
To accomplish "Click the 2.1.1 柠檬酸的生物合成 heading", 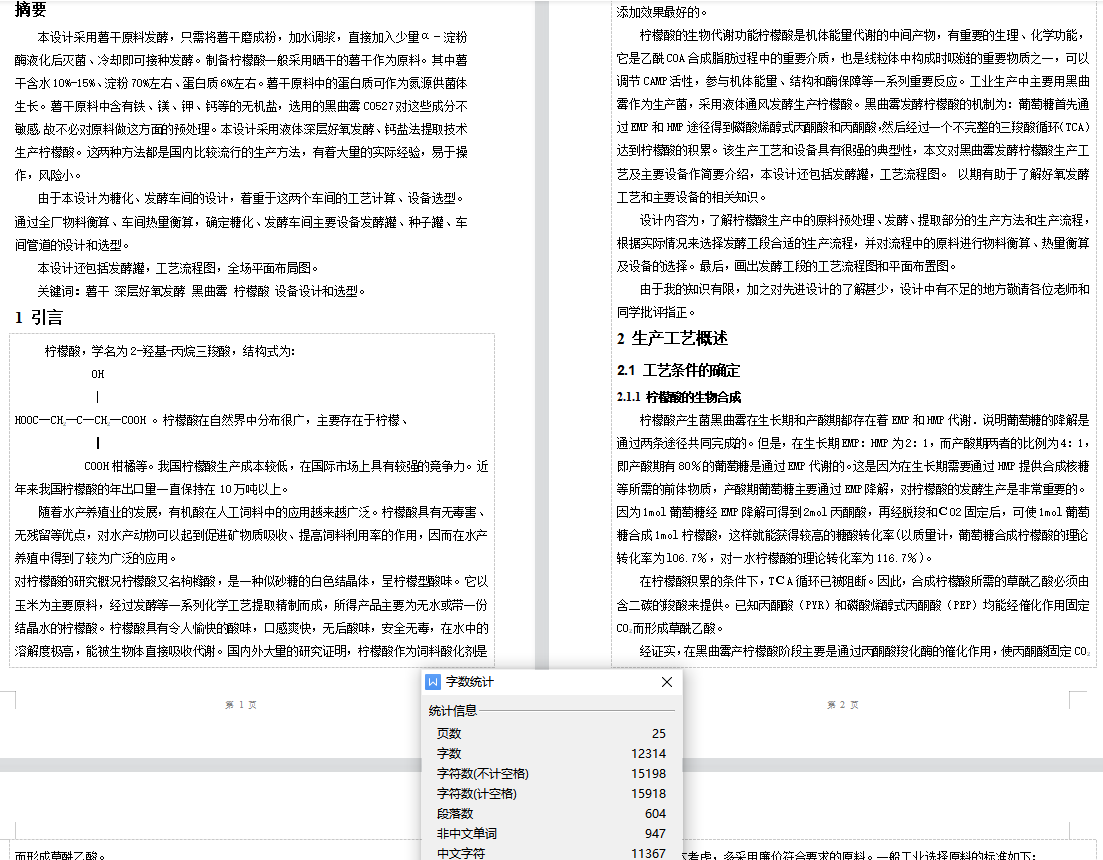I will [x=678, y=397].
